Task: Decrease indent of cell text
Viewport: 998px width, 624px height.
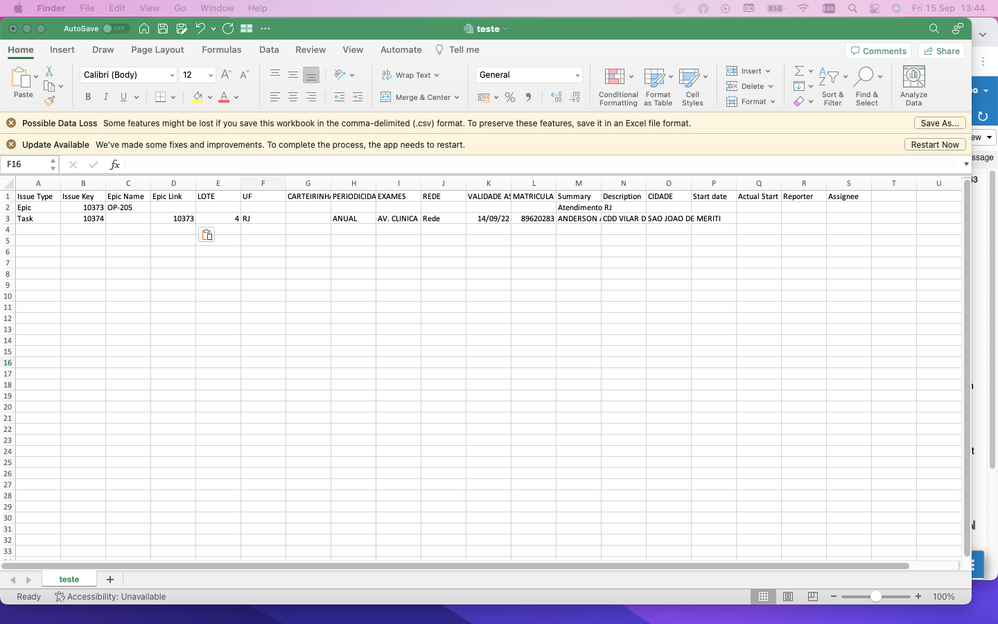Action: click(339, 97)
